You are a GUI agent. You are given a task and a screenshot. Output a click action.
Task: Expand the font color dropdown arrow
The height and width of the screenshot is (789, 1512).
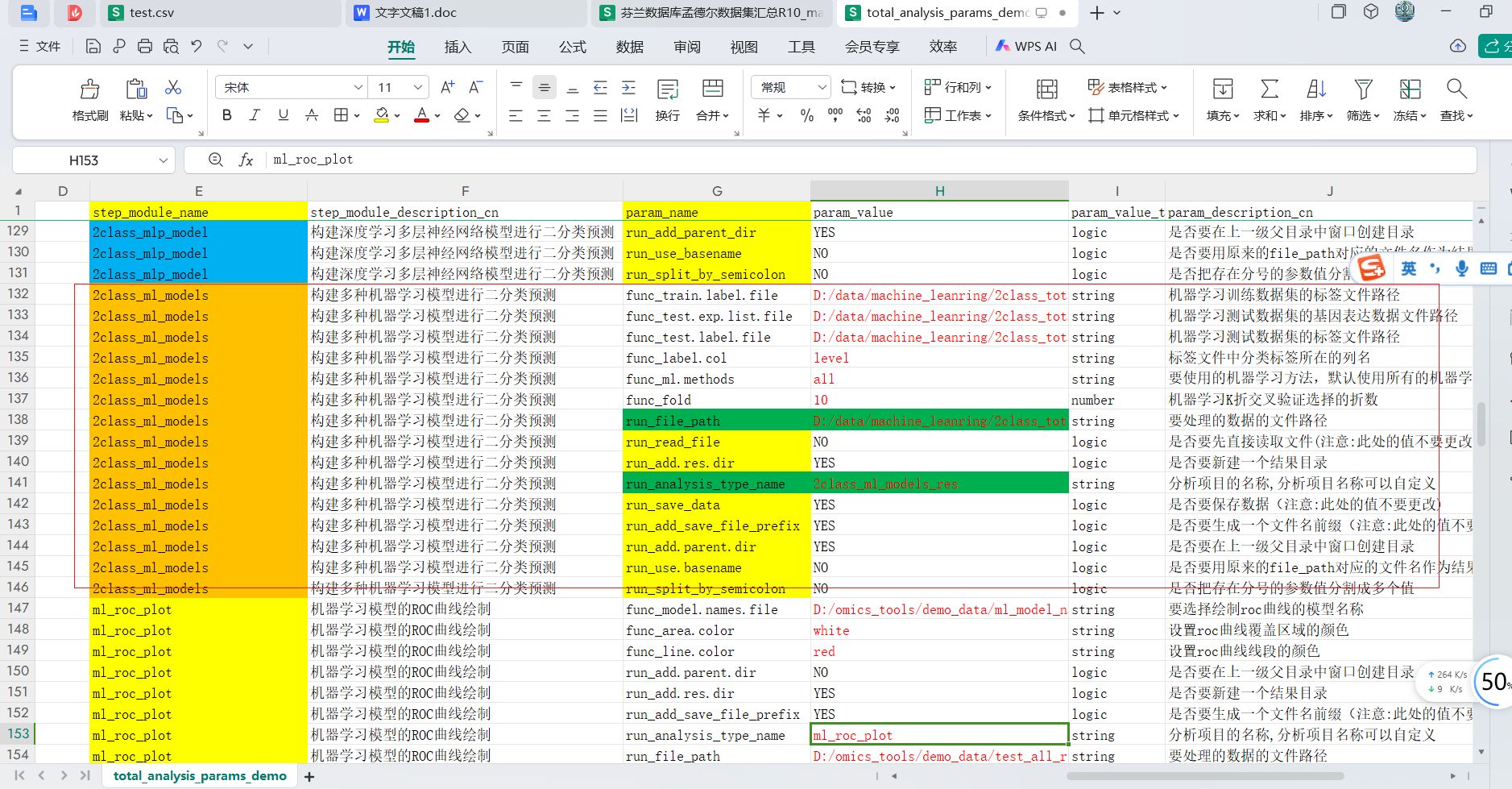(437, 116)
